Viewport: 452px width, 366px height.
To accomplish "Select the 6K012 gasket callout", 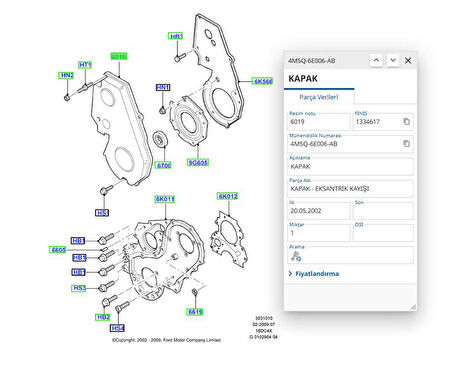I will point(228,196).
